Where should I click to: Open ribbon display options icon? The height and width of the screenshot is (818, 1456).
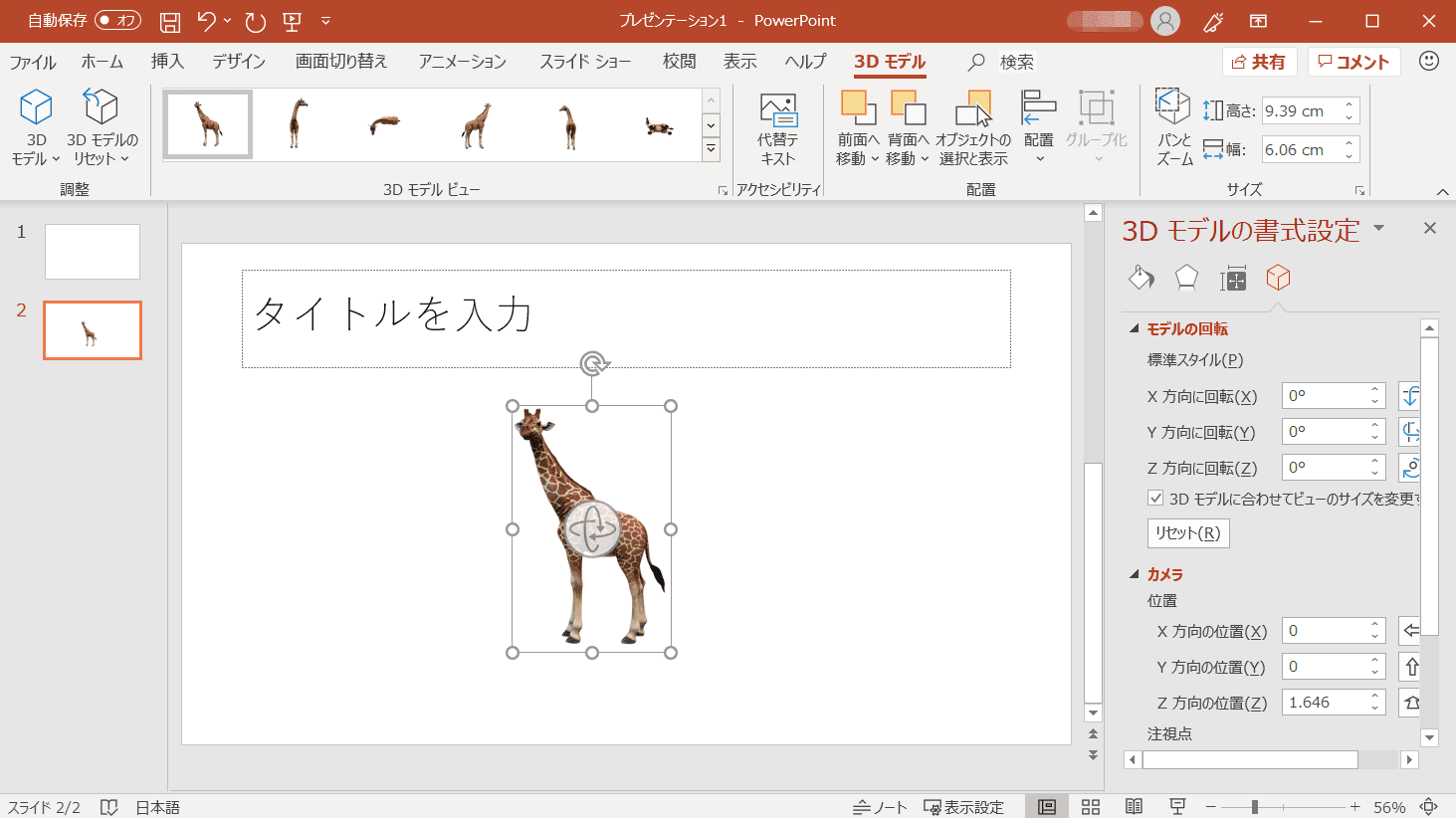point(1259,21)
